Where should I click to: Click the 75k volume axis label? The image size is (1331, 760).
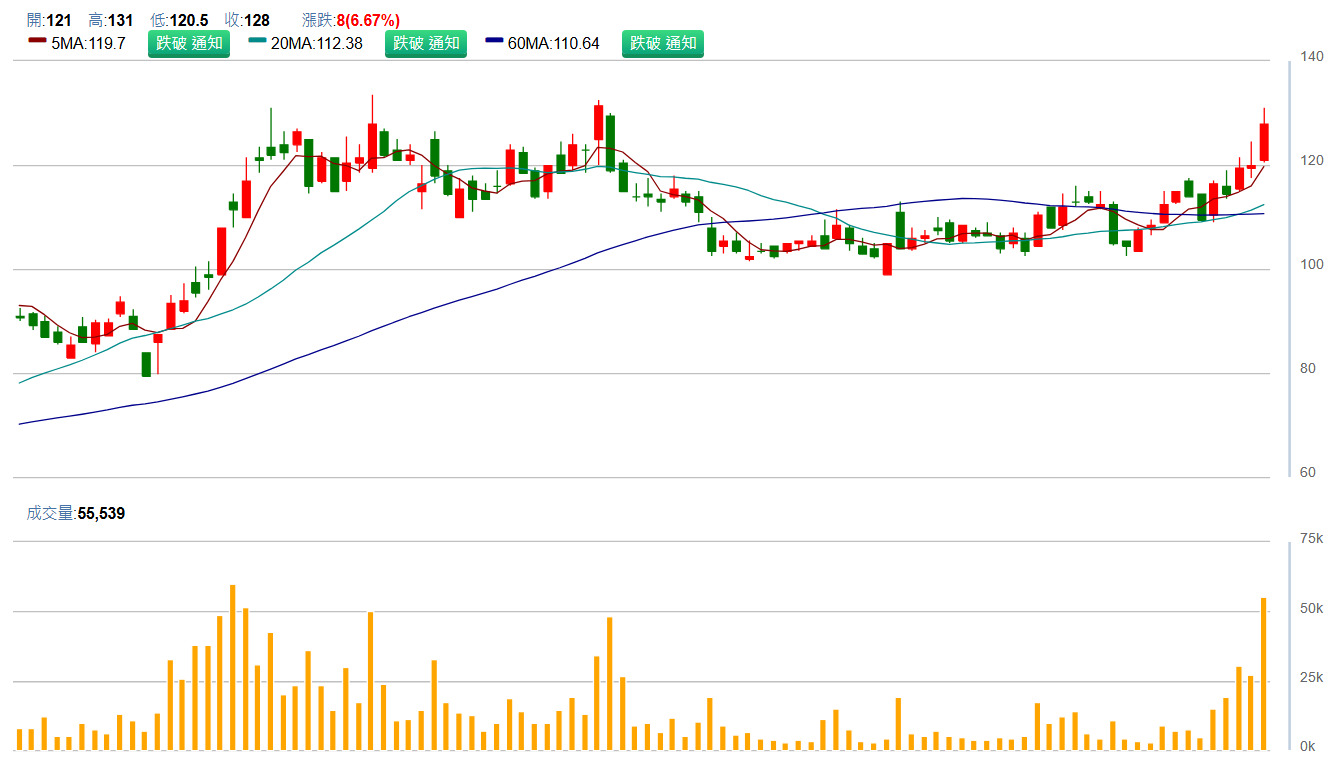(x=1311, y=539)
